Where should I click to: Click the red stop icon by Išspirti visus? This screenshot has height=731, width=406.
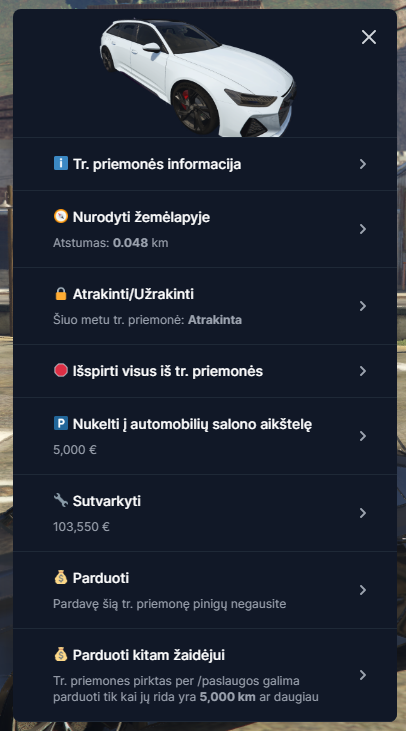pos(61,371)
